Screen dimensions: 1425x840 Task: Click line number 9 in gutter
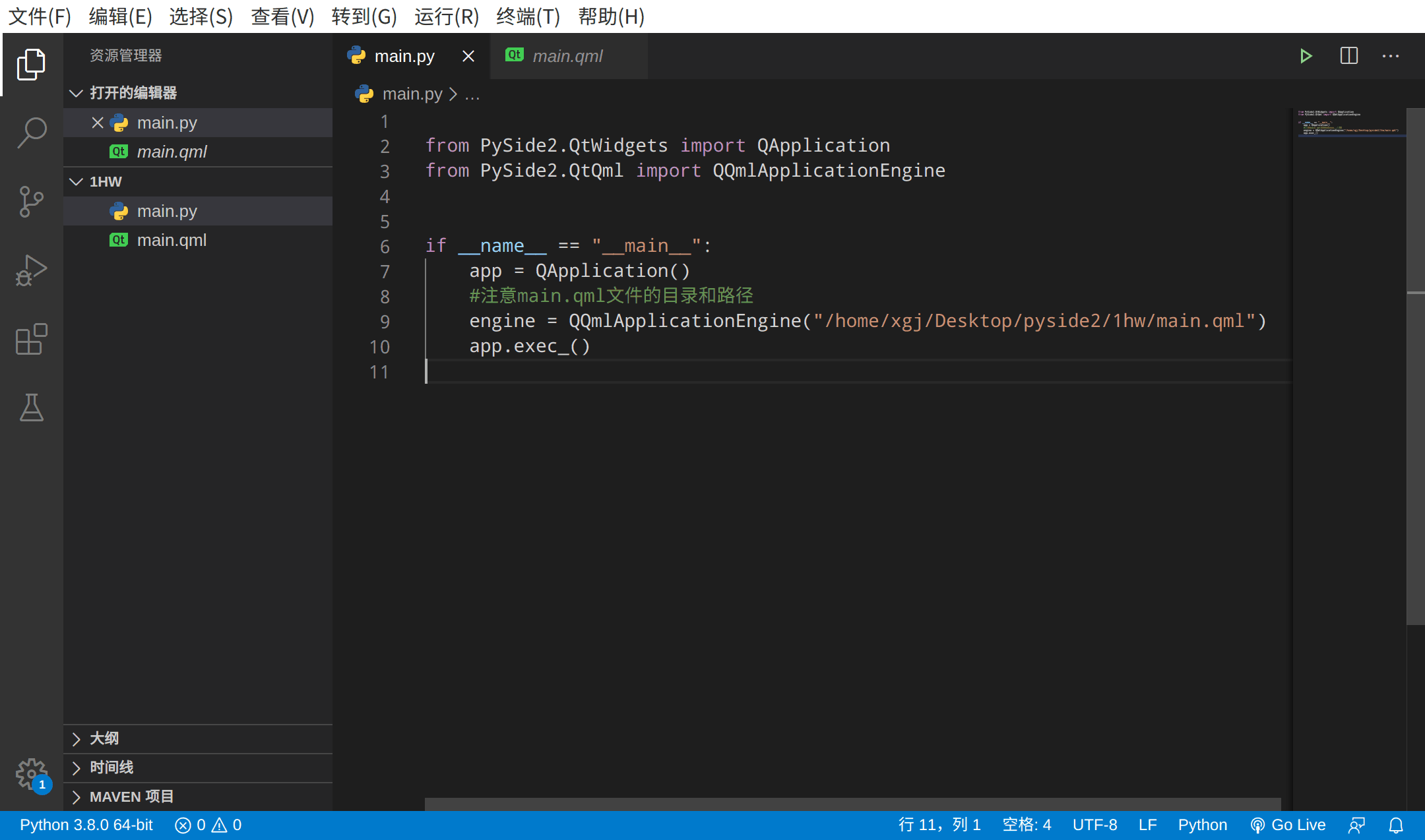[x=385, y=322]
